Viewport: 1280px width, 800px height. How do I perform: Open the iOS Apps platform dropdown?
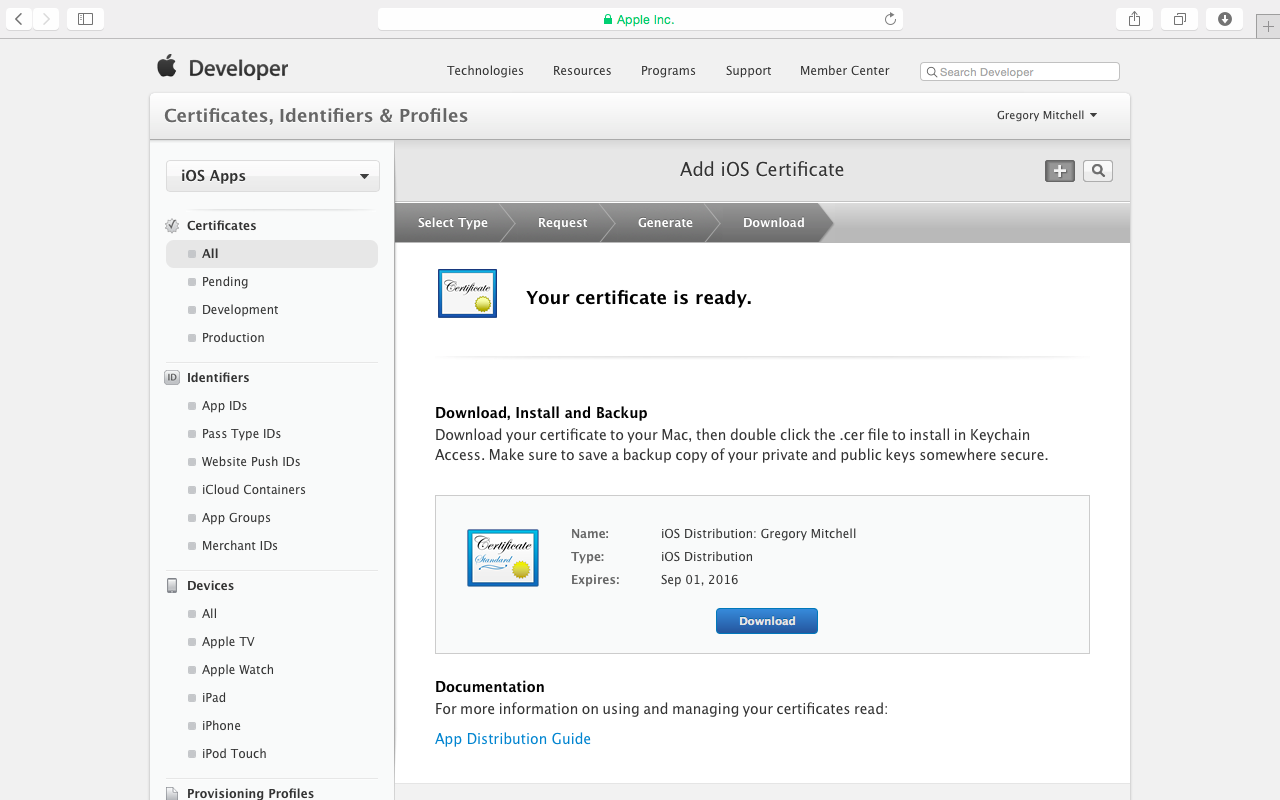pyautogui.click(x=273, y=176)
